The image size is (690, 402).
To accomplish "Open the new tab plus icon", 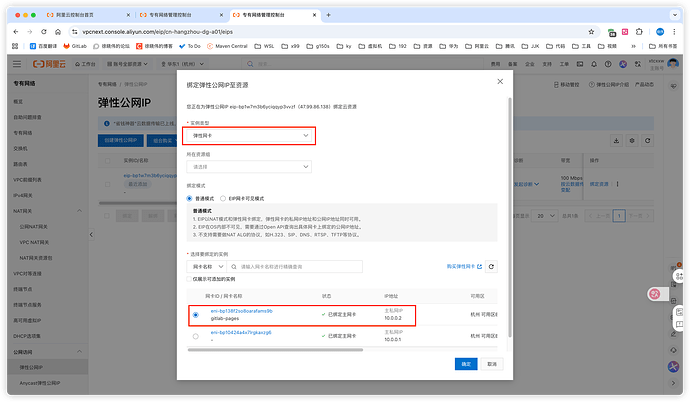I will [x=327, y=16].
